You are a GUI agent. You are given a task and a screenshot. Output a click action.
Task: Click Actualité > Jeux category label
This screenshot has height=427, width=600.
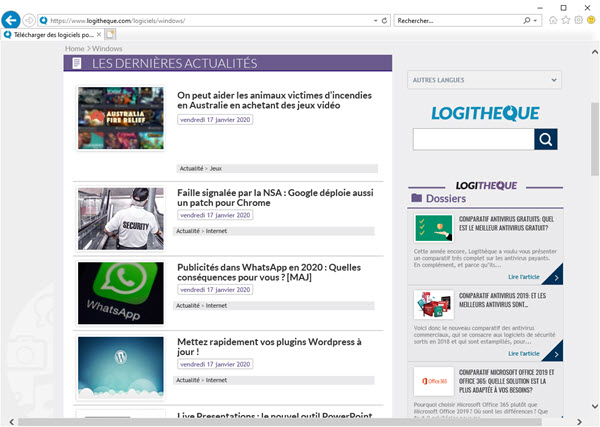(x=201, y=169)
